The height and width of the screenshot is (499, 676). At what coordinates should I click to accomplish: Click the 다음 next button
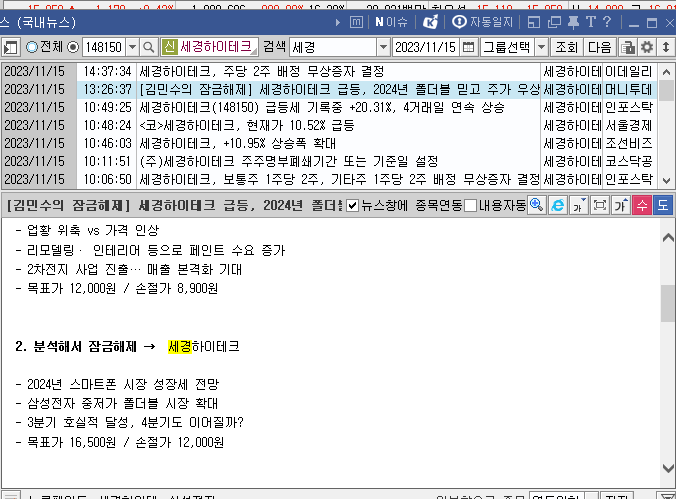[600, 47]
